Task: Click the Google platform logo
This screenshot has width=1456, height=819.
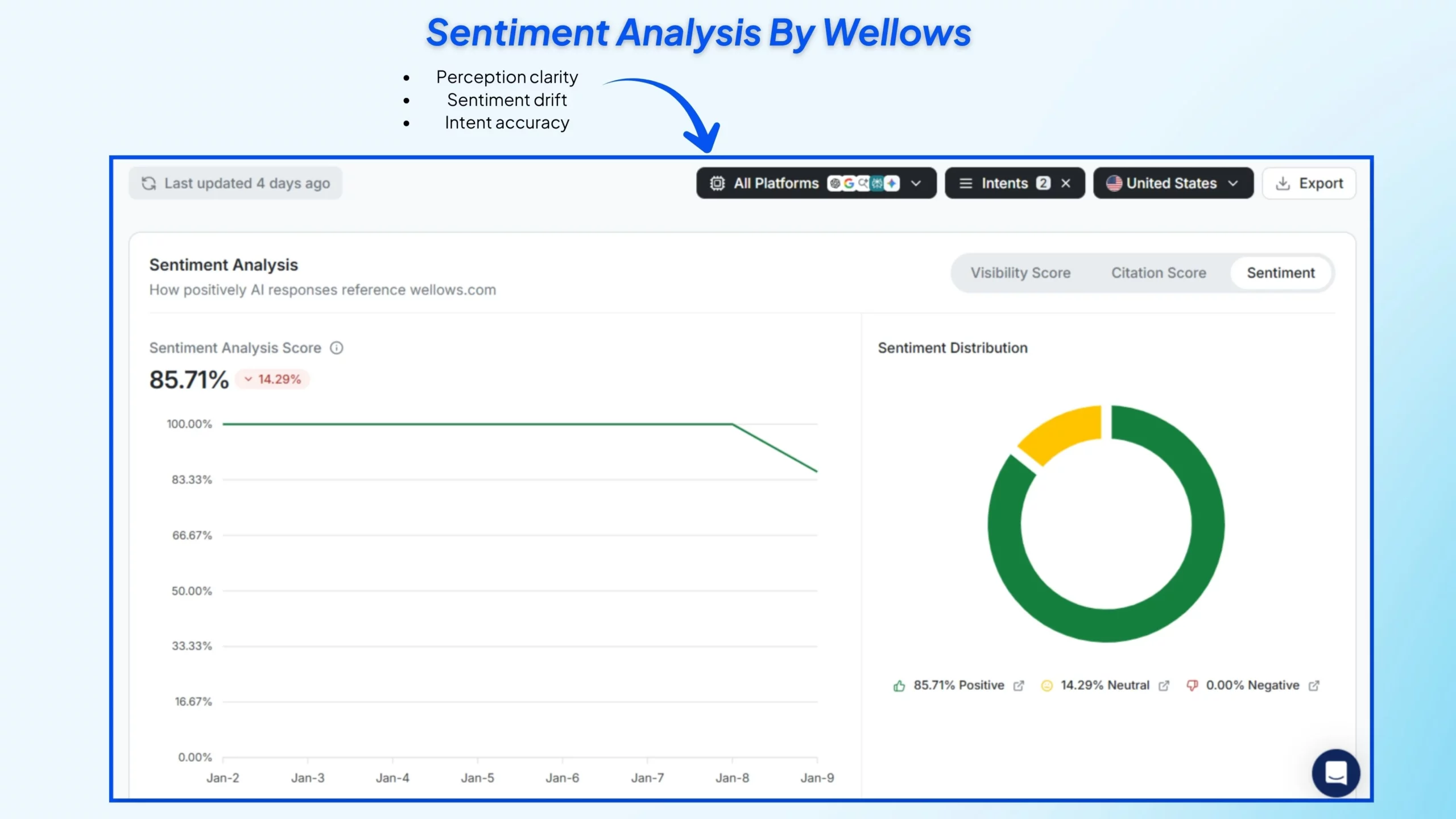Action: click(849, 183)
